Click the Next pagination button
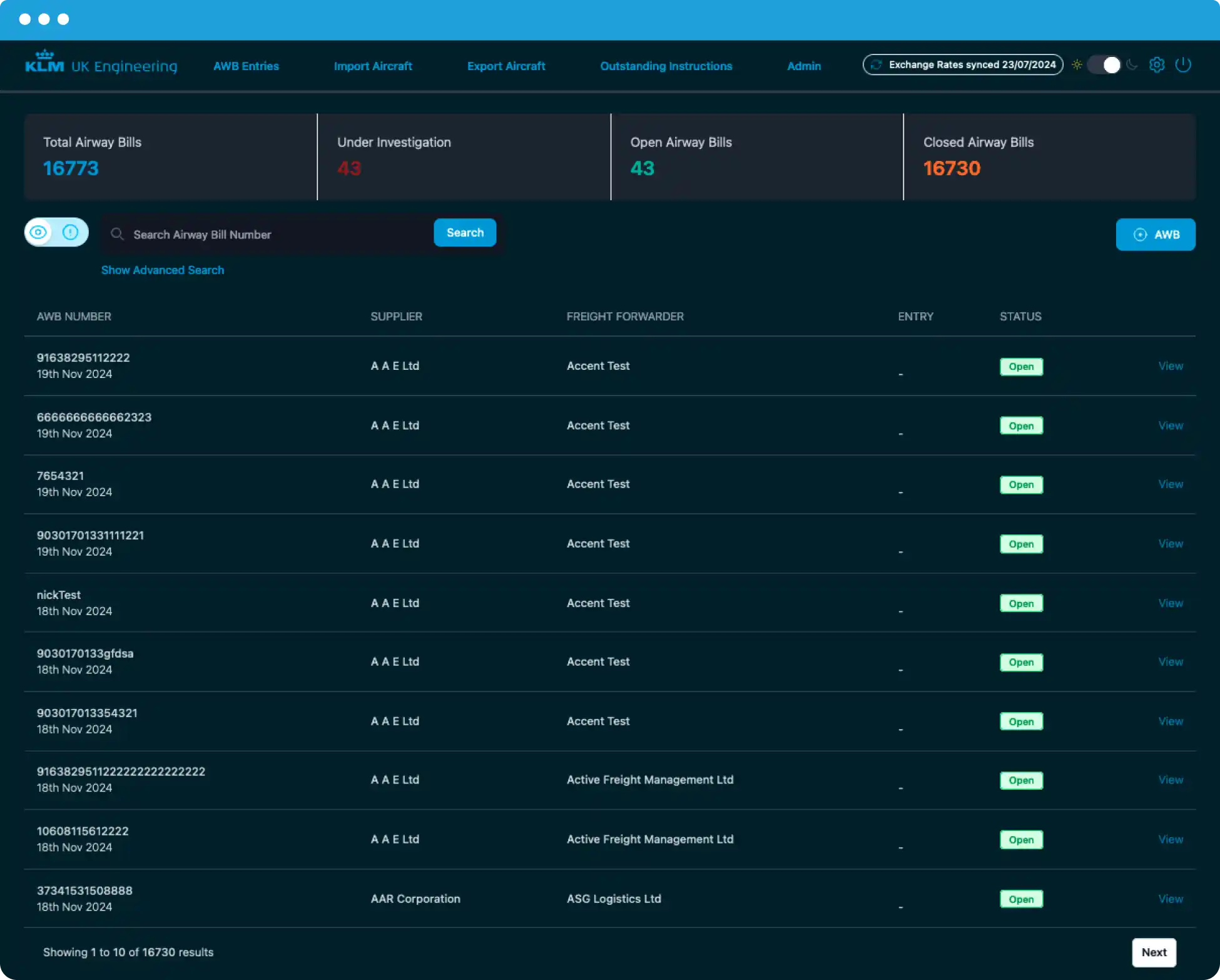The width and height of the screenshot is (1220, 980). click(1154, 952)
